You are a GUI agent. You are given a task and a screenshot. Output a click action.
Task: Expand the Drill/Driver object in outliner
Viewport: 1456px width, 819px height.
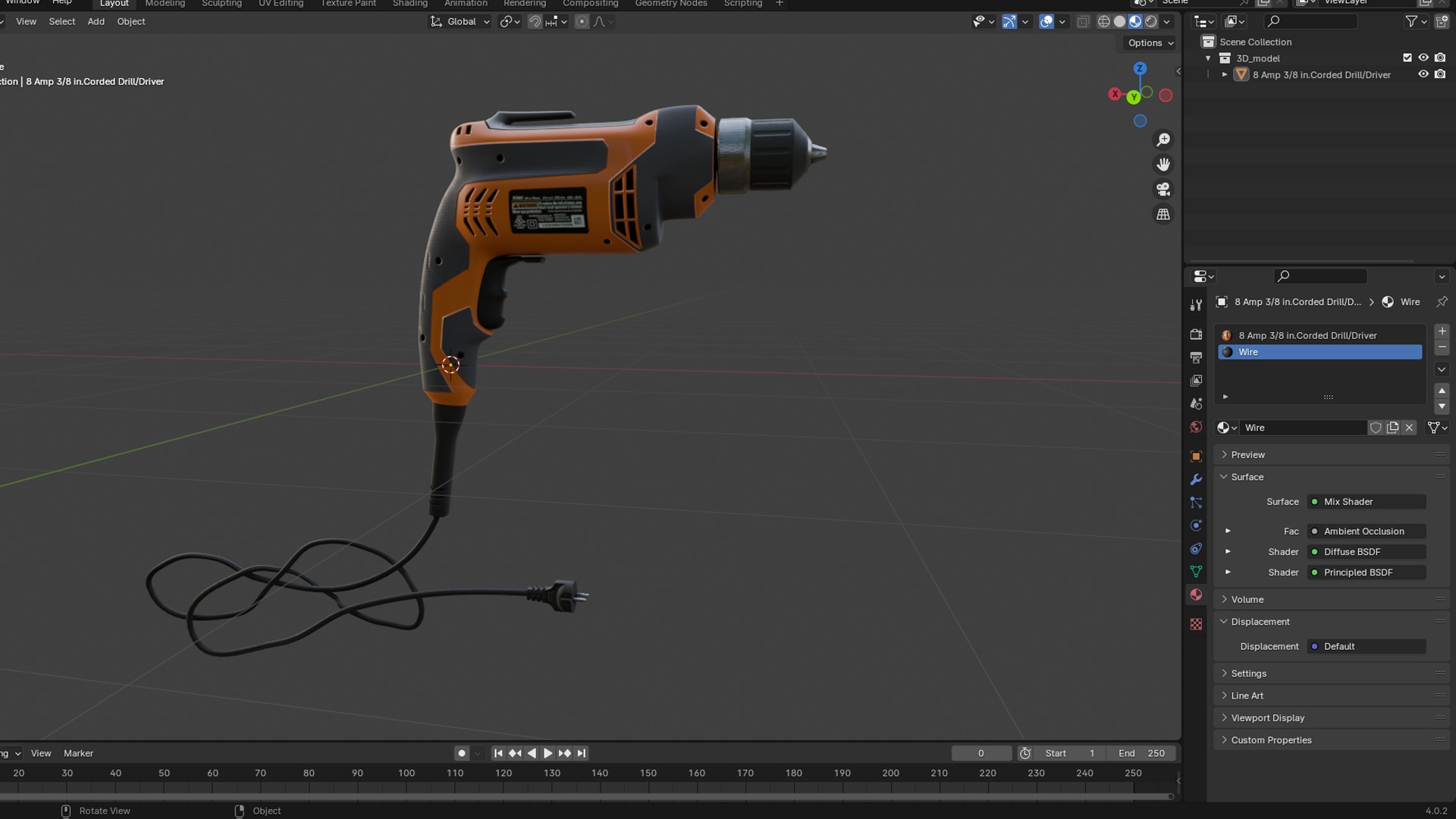(1225, 74)
